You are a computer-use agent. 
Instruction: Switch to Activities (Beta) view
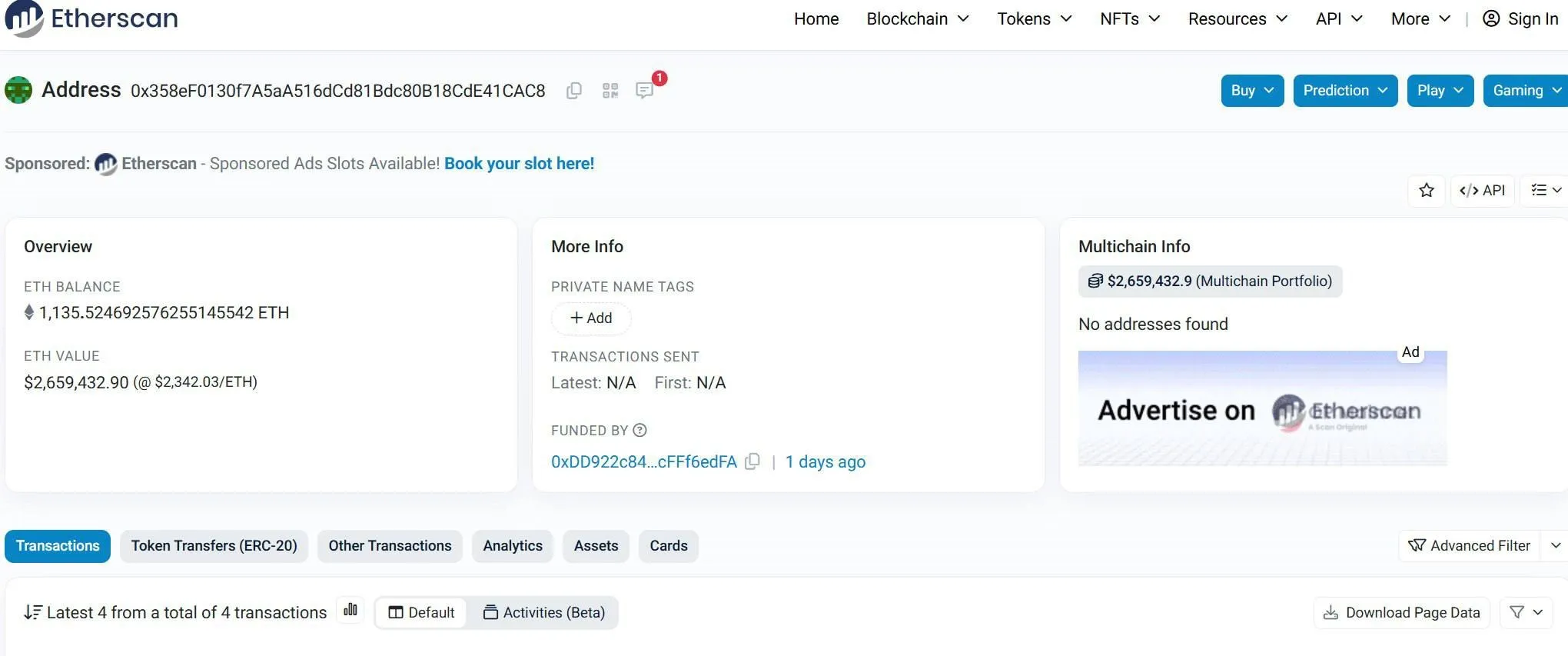543,613
